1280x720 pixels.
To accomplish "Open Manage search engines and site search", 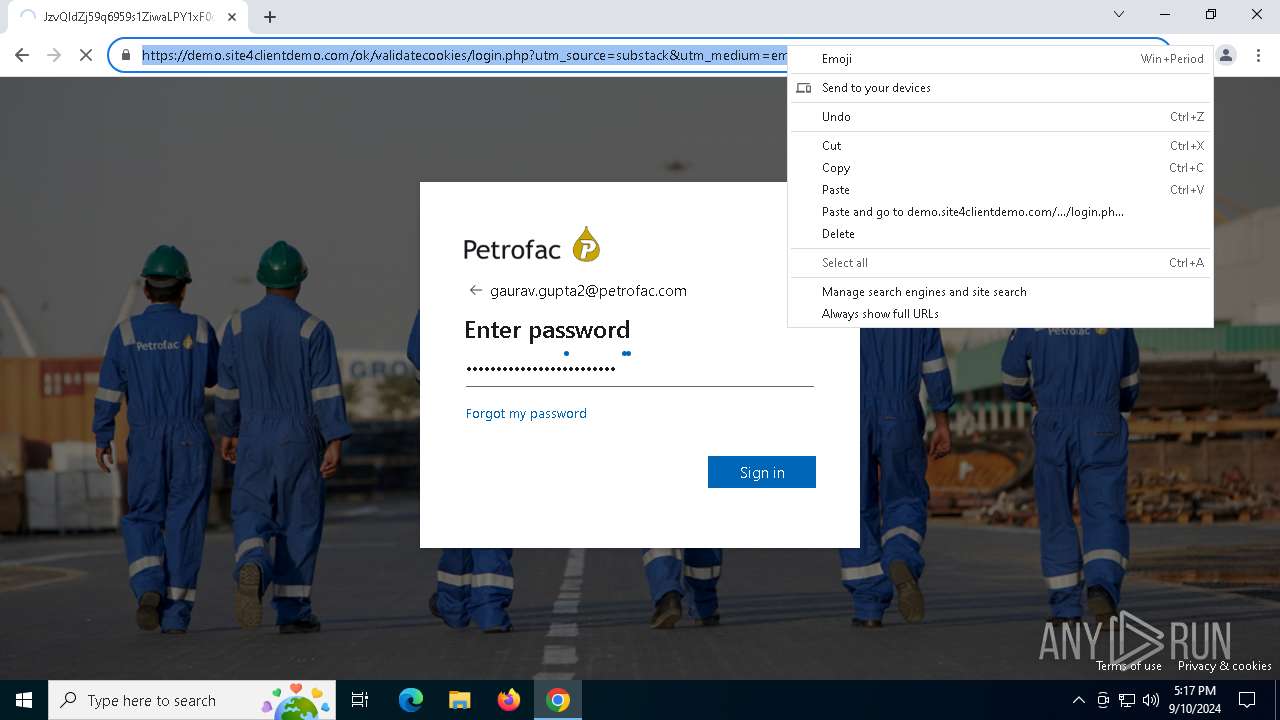I will (1000, 292).
